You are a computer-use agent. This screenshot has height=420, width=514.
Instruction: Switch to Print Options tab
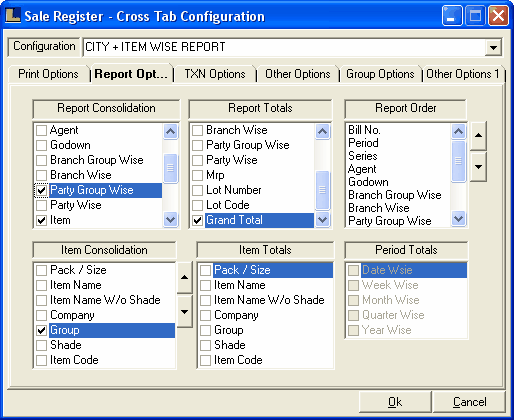click(x=48, y=74)
